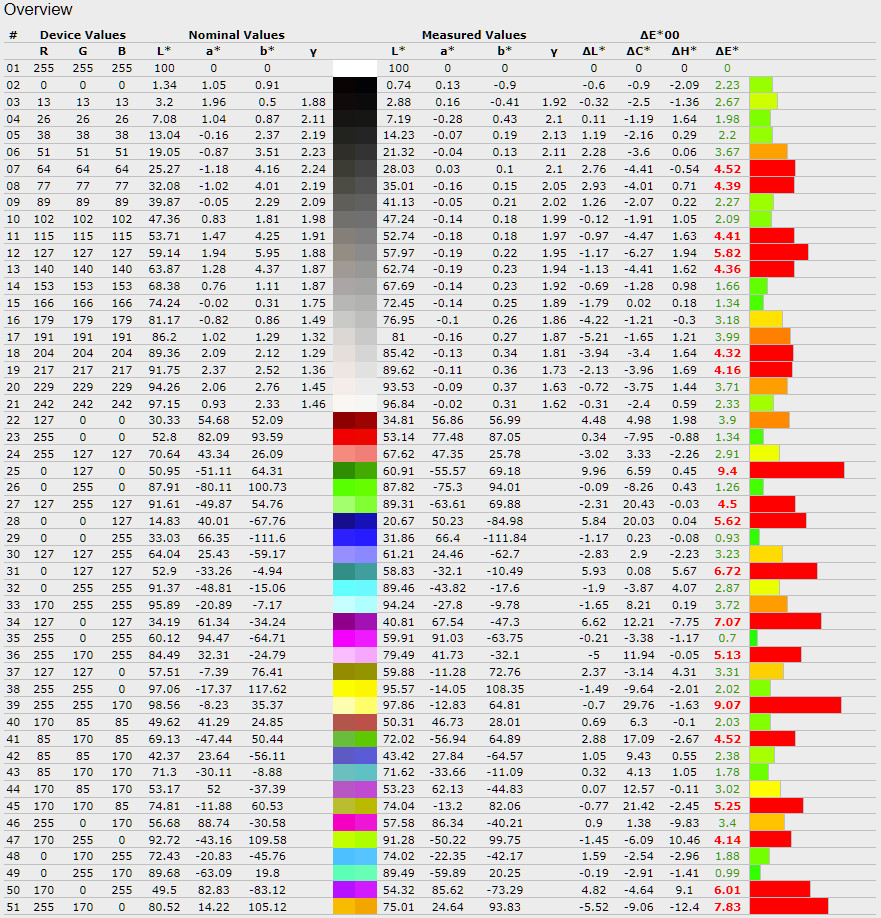This screenshot has width=881, height=918.
Task: Click the Overview heading
Action: pyautogui.click(x=39, y=10)
